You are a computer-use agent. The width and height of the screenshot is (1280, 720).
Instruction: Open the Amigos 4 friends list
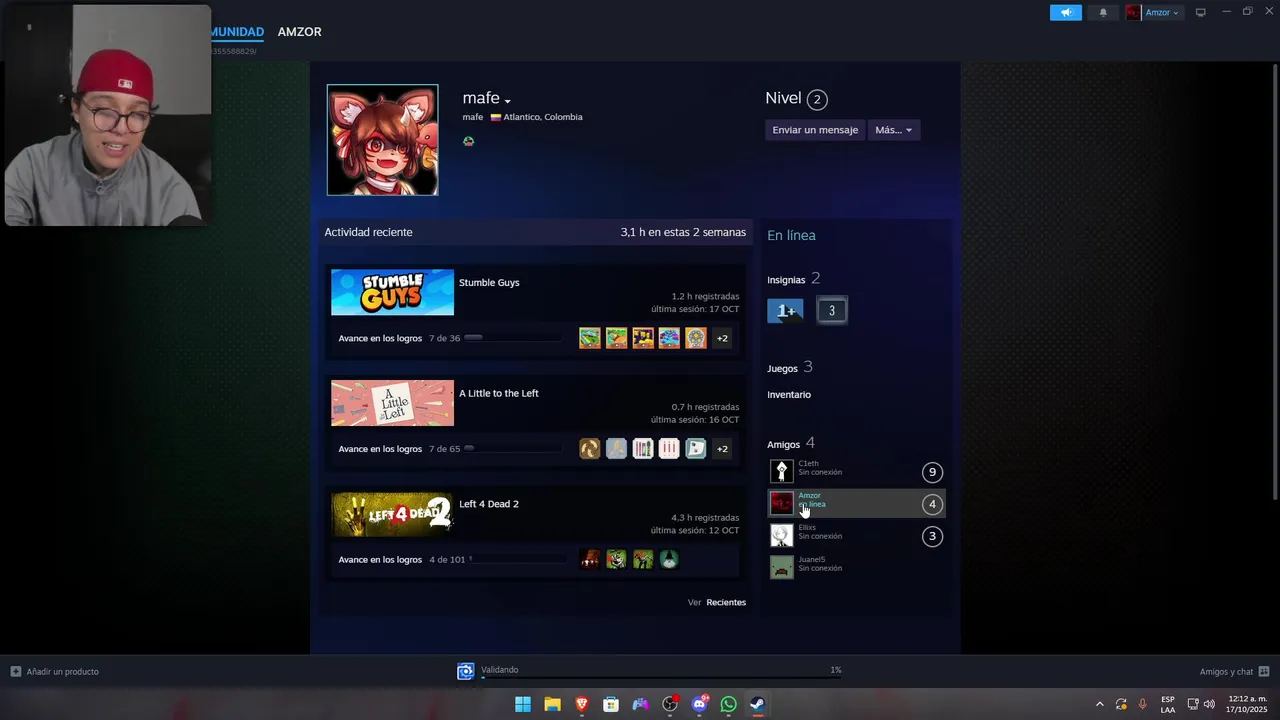[790, 444]
